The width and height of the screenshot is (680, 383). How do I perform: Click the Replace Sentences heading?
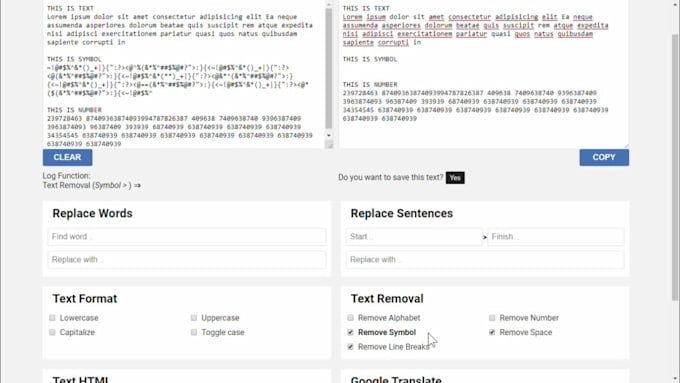[x=402, y=213]
